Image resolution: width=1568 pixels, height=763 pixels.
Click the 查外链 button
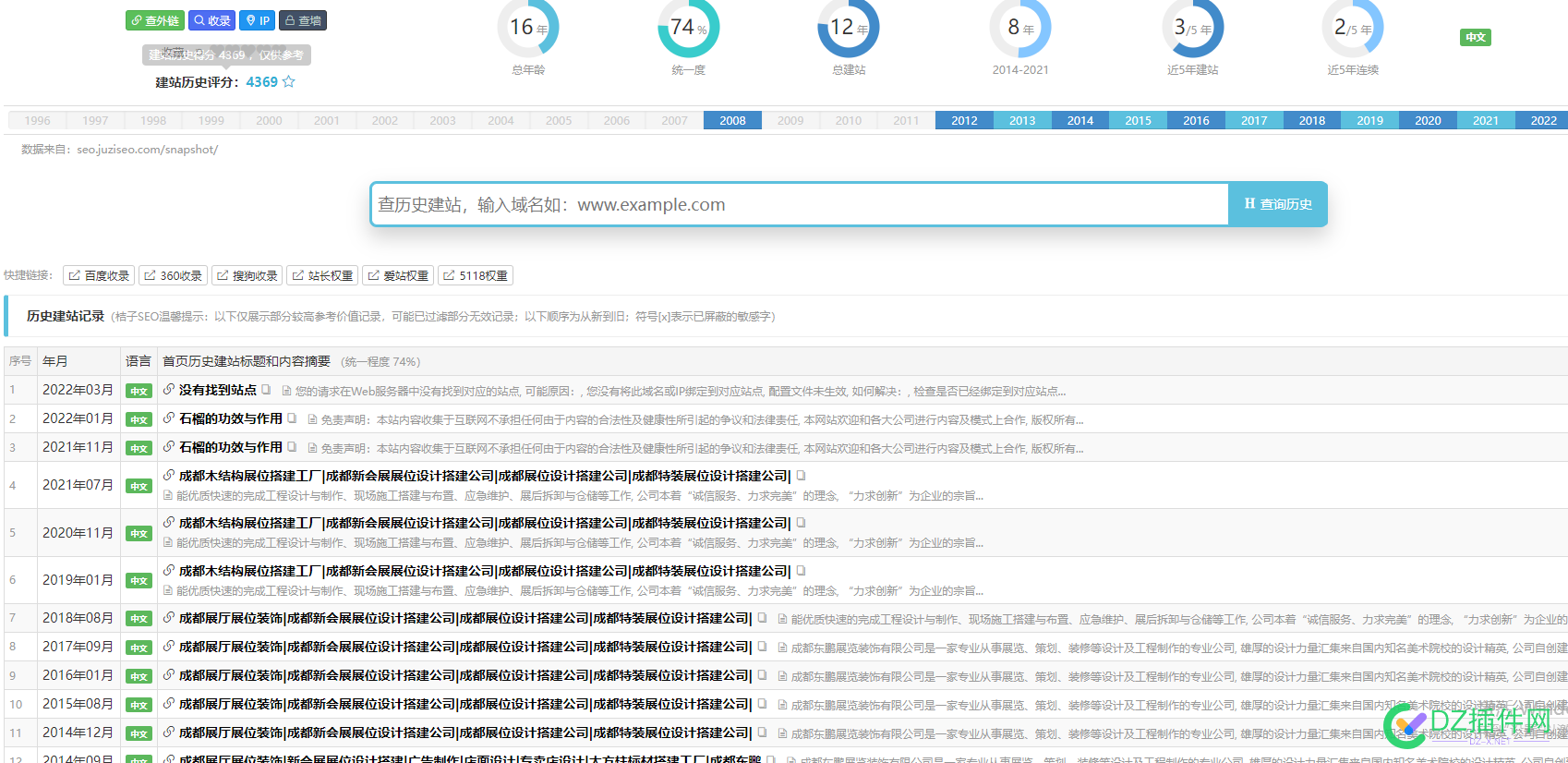point(155,20)
